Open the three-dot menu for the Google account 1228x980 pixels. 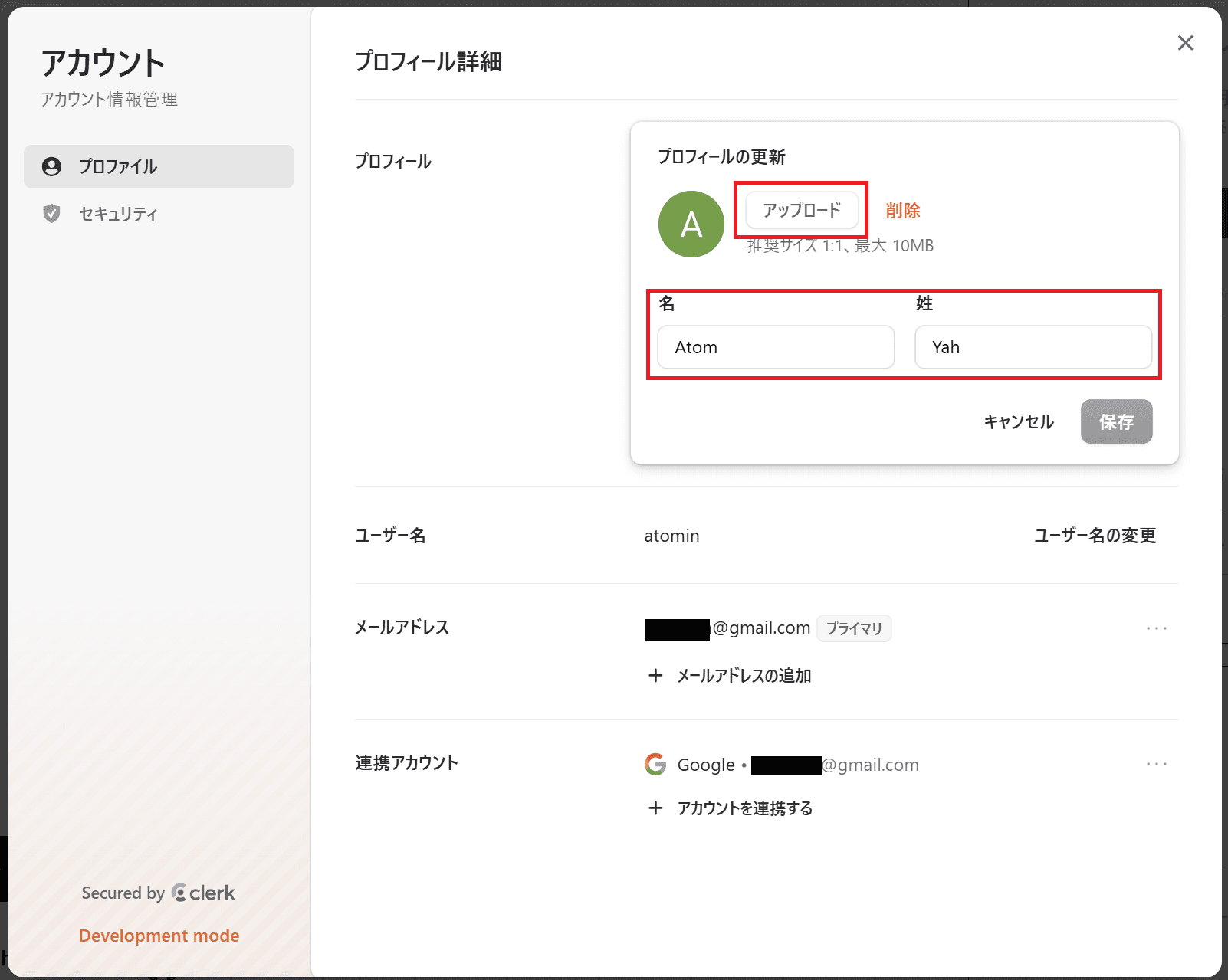1155,764
